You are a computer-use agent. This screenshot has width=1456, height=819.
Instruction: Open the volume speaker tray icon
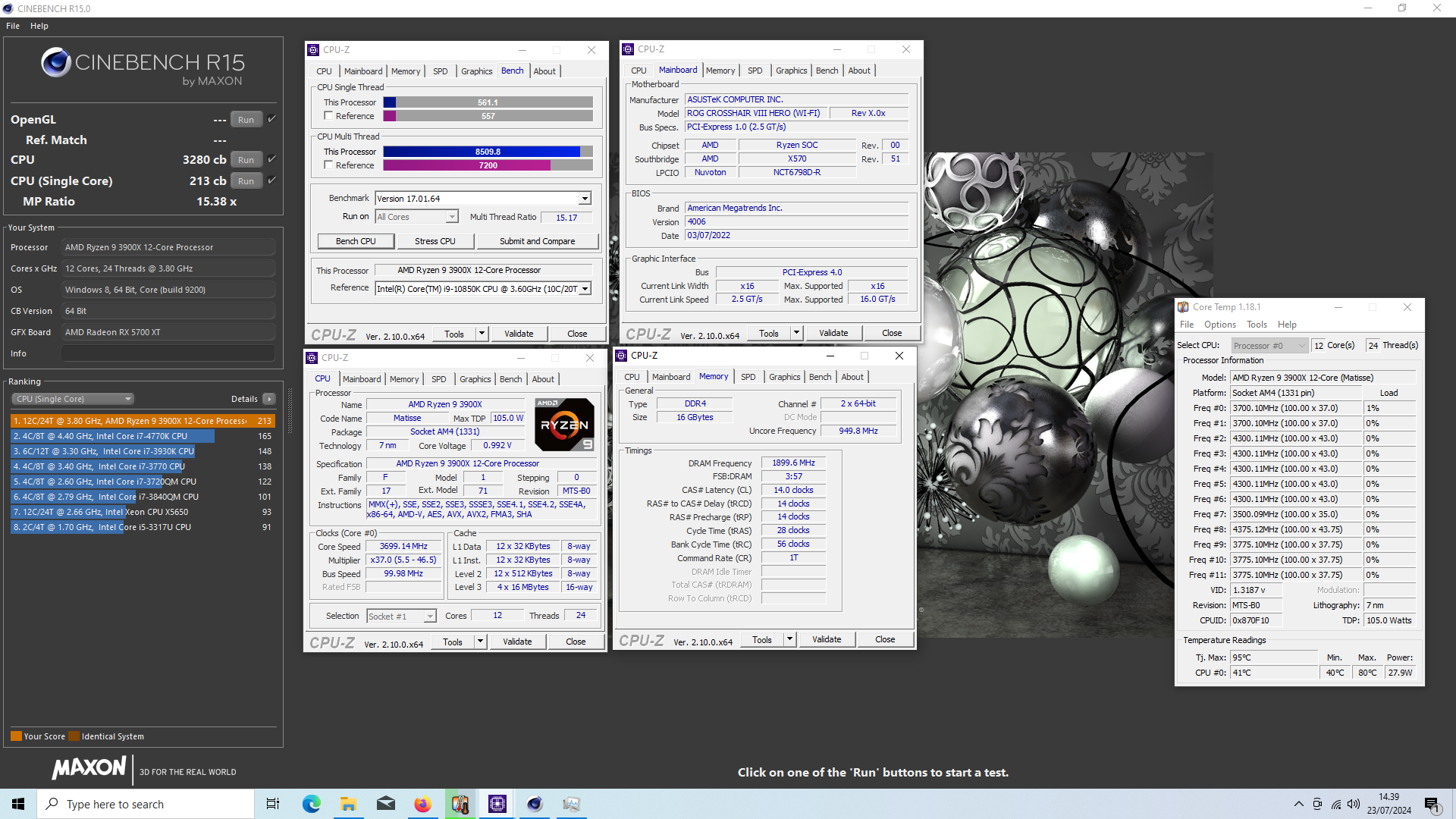click(1354, 804)
